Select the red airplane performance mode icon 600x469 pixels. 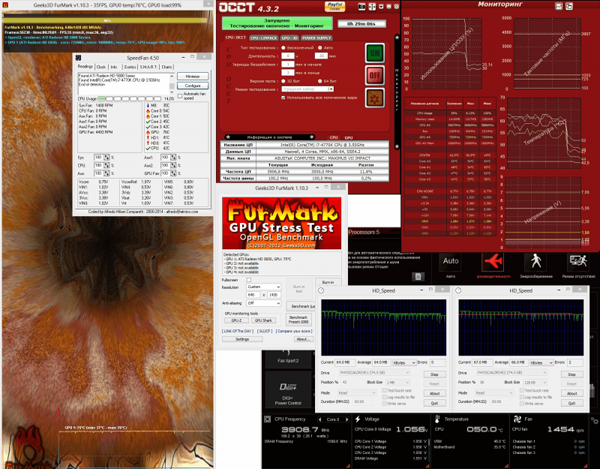493,262
